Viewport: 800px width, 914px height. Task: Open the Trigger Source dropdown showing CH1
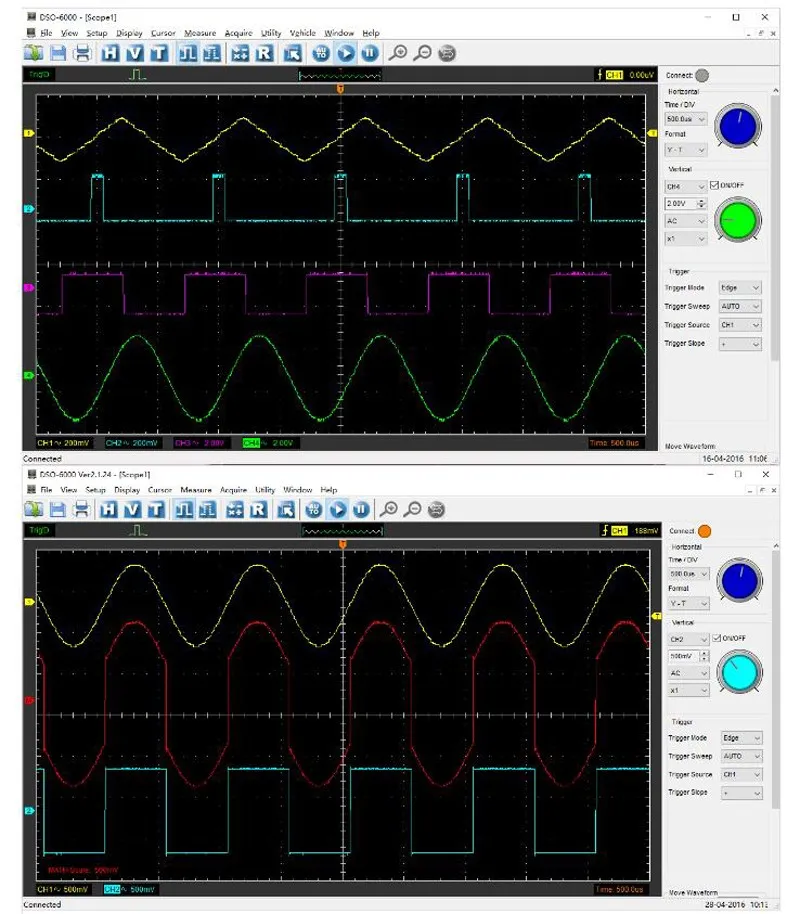740,324
